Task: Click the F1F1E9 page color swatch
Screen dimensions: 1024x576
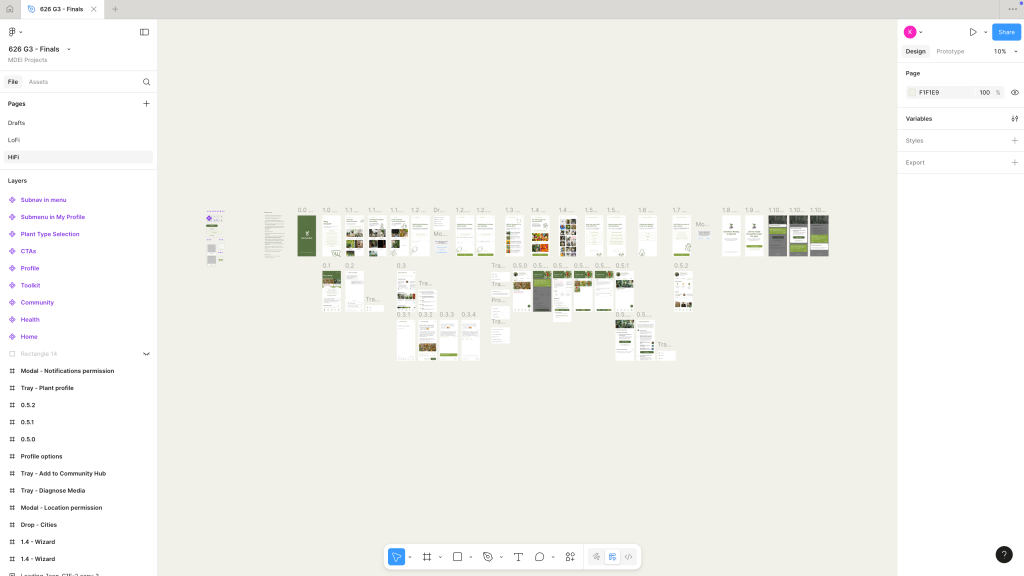Action: 912,92
